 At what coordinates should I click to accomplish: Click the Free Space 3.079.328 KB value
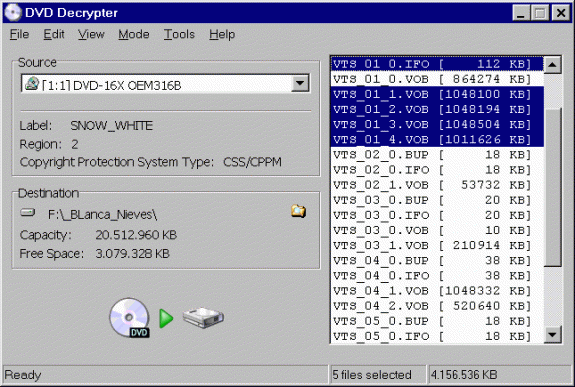(132, 253)
